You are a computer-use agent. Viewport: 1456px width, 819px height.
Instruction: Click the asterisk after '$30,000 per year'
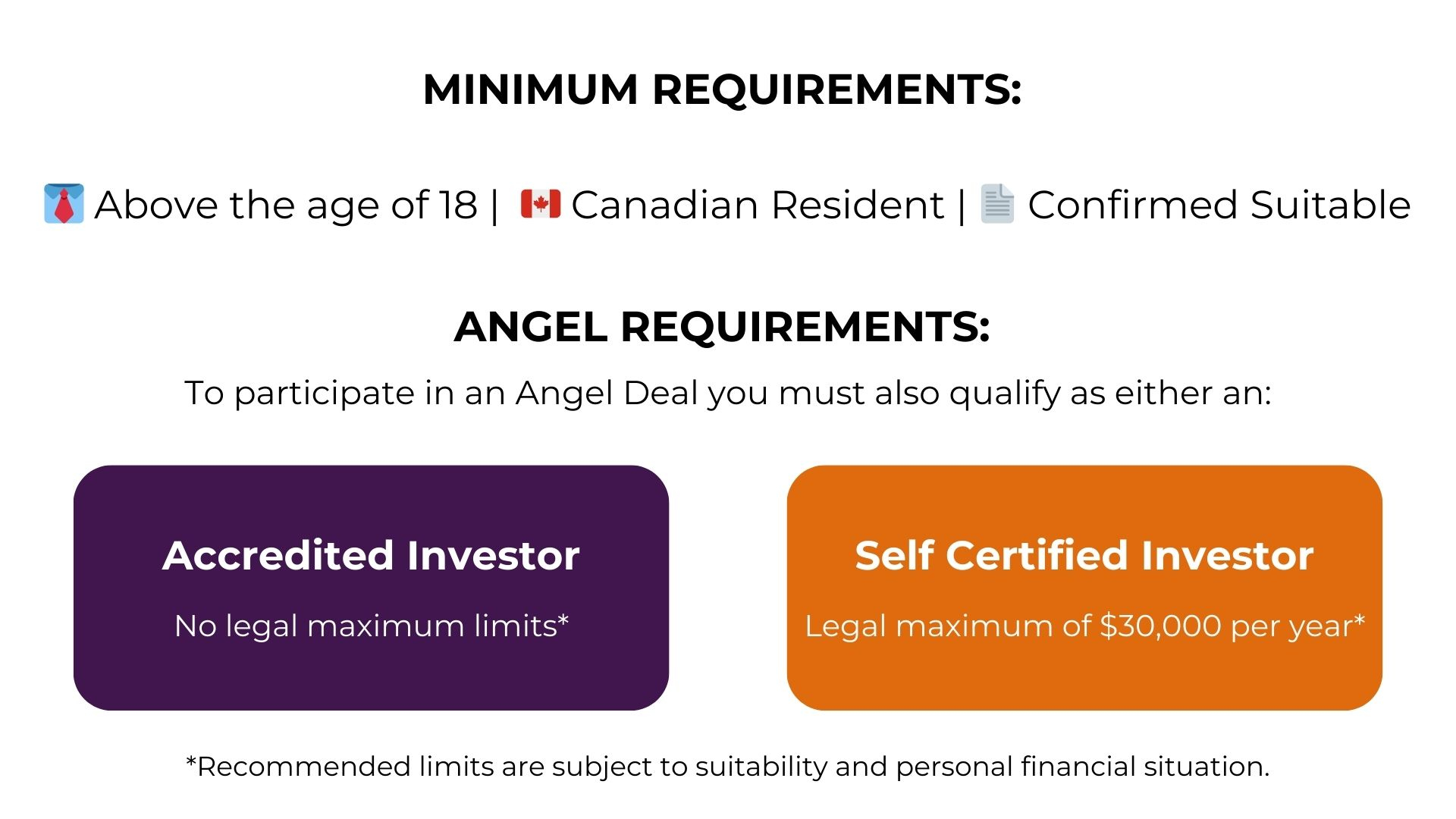coord(1359,620)
